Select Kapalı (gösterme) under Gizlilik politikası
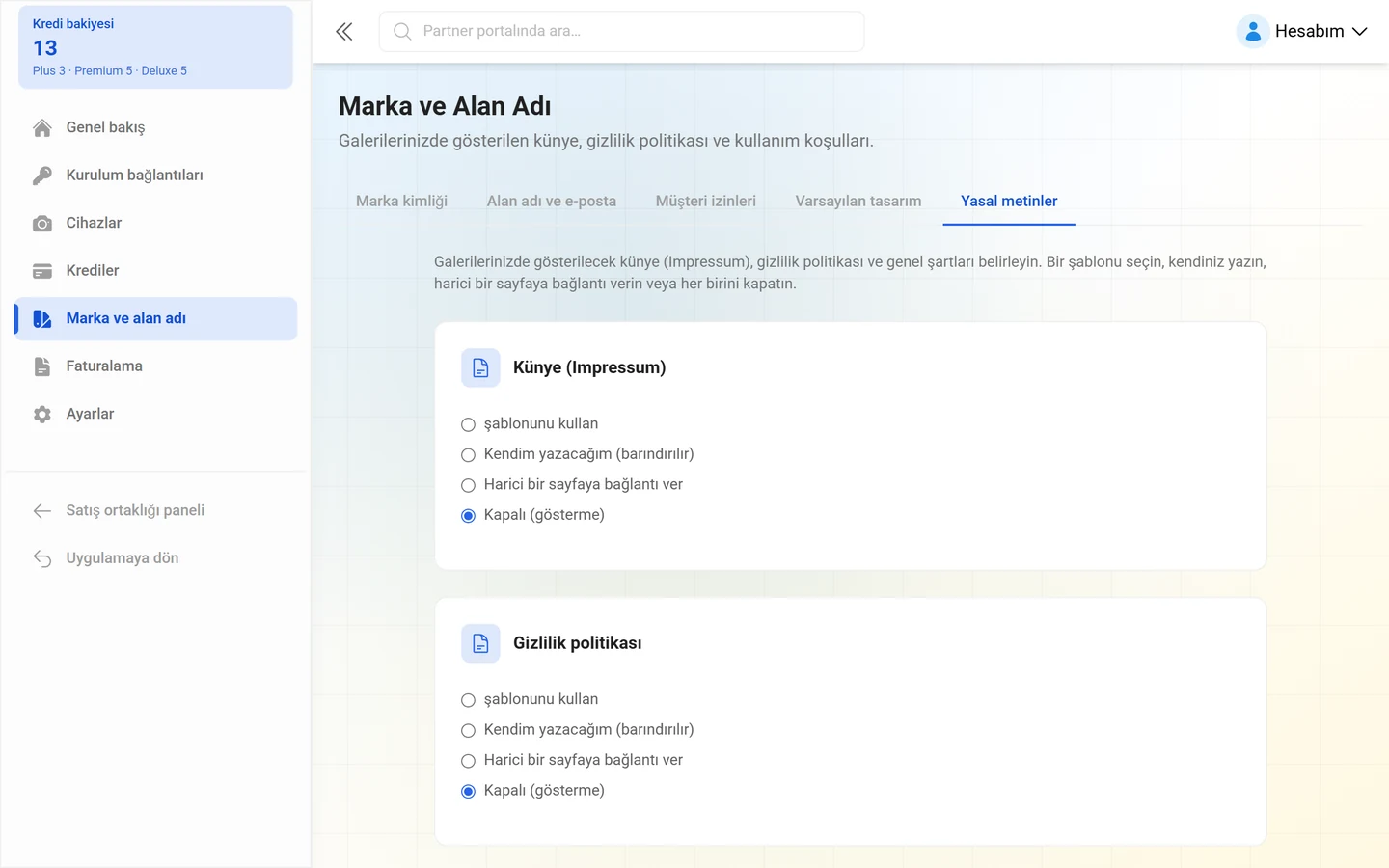 [468, 791]
